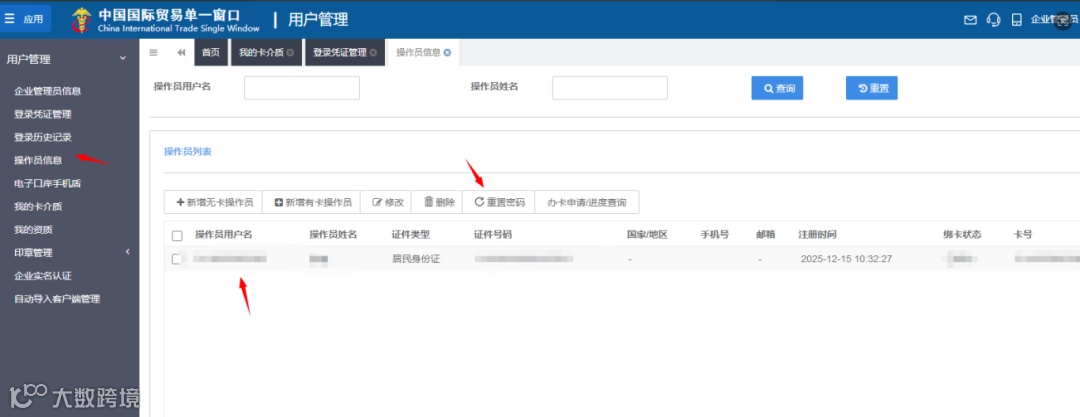Screen dimensions: 1080x417
Task: Click the 删除 delete button
Action: (x=438, y=202)
